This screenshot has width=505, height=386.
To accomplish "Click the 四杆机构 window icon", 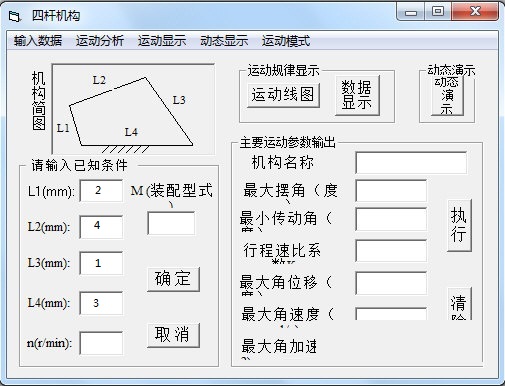I will point(15,16).
